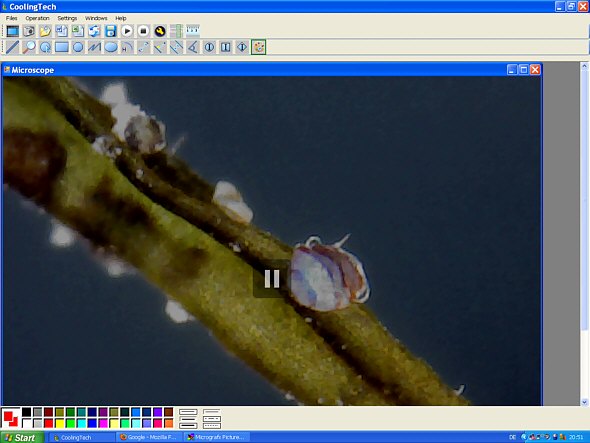Viewport: 590px width, 443px height.
Task: Choose the thickest line width option
Action: (188, 426)
